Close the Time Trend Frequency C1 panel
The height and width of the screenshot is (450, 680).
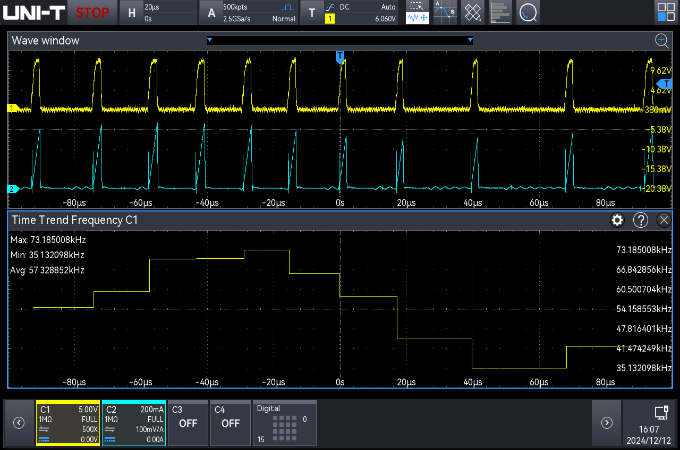[663, 220]
